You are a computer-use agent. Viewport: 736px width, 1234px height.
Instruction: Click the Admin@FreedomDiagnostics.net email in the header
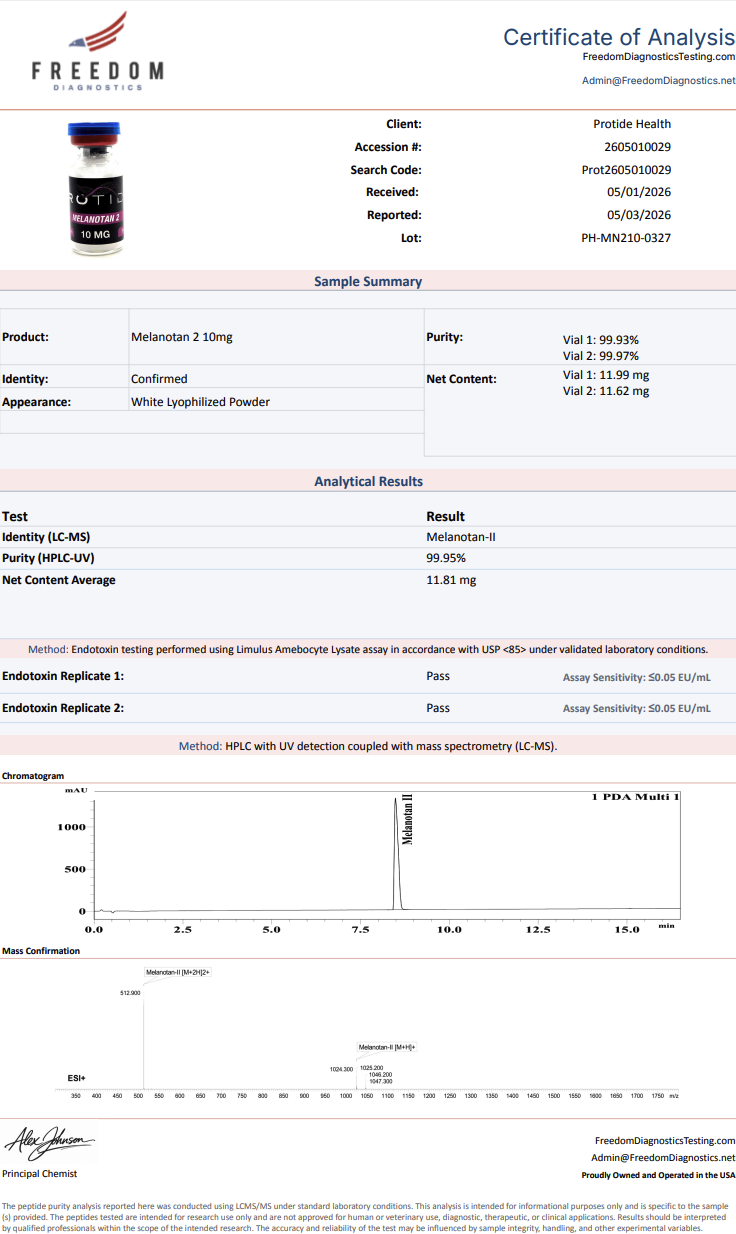659,80
